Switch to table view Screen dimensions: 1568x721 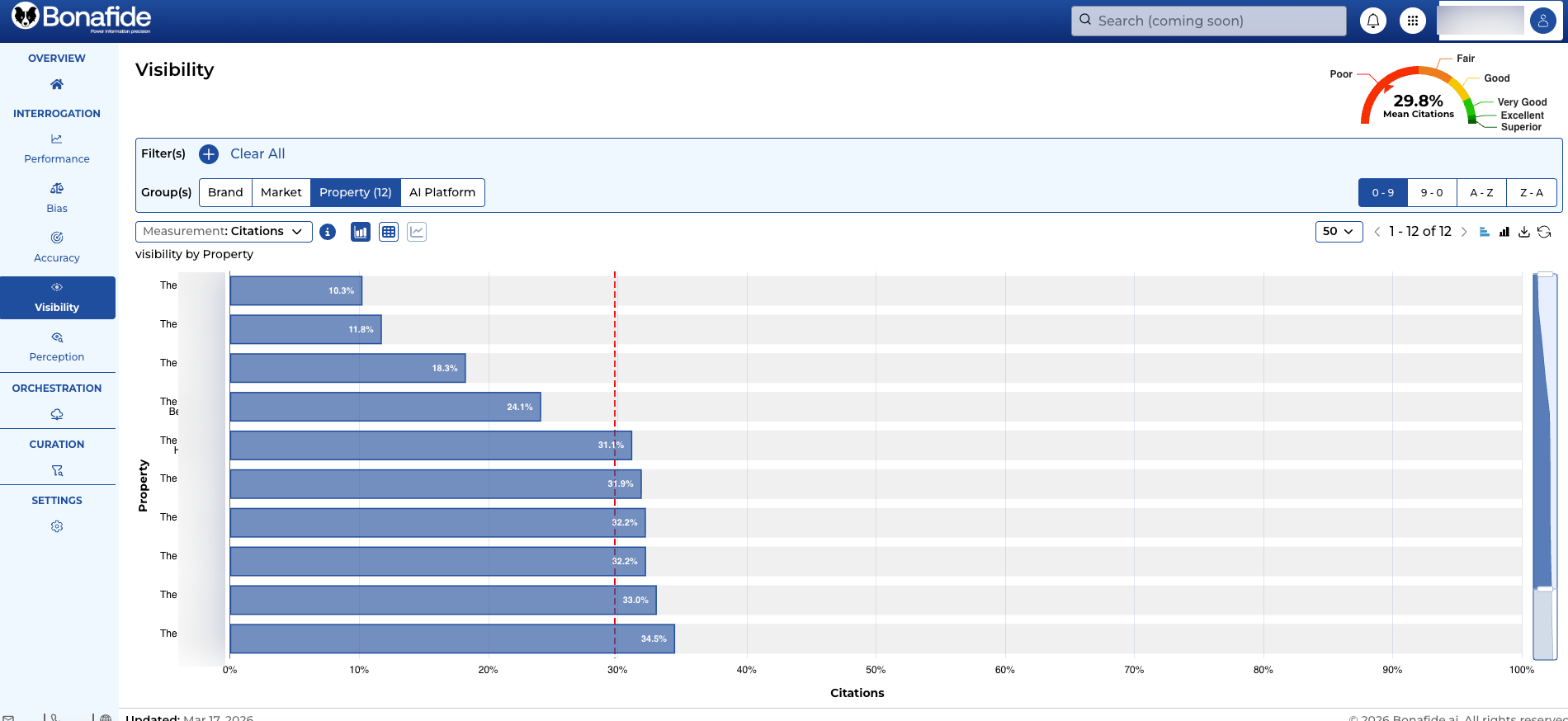coord(389,232)
